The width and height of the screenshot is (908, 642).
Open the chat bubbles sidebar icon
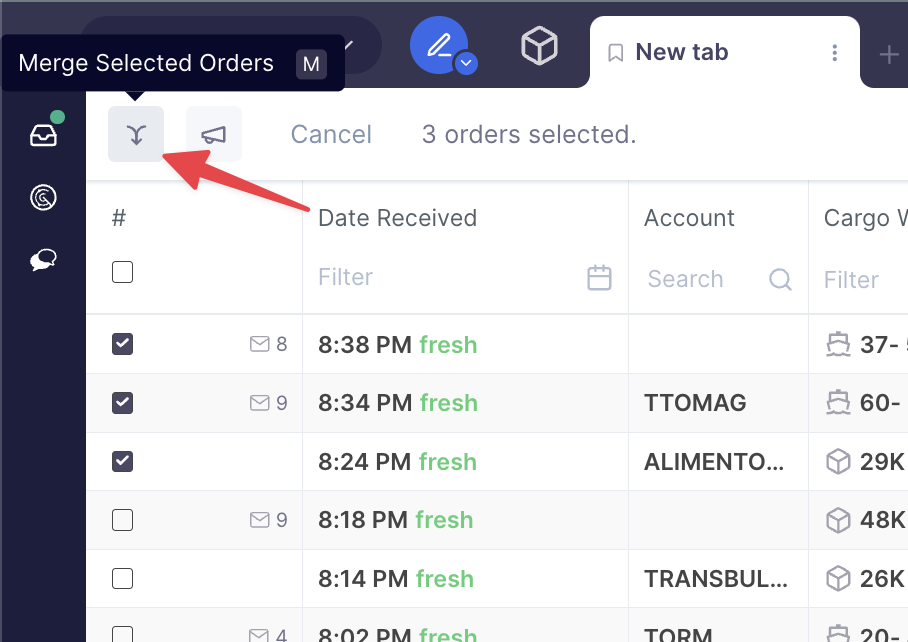pos(43,261)
